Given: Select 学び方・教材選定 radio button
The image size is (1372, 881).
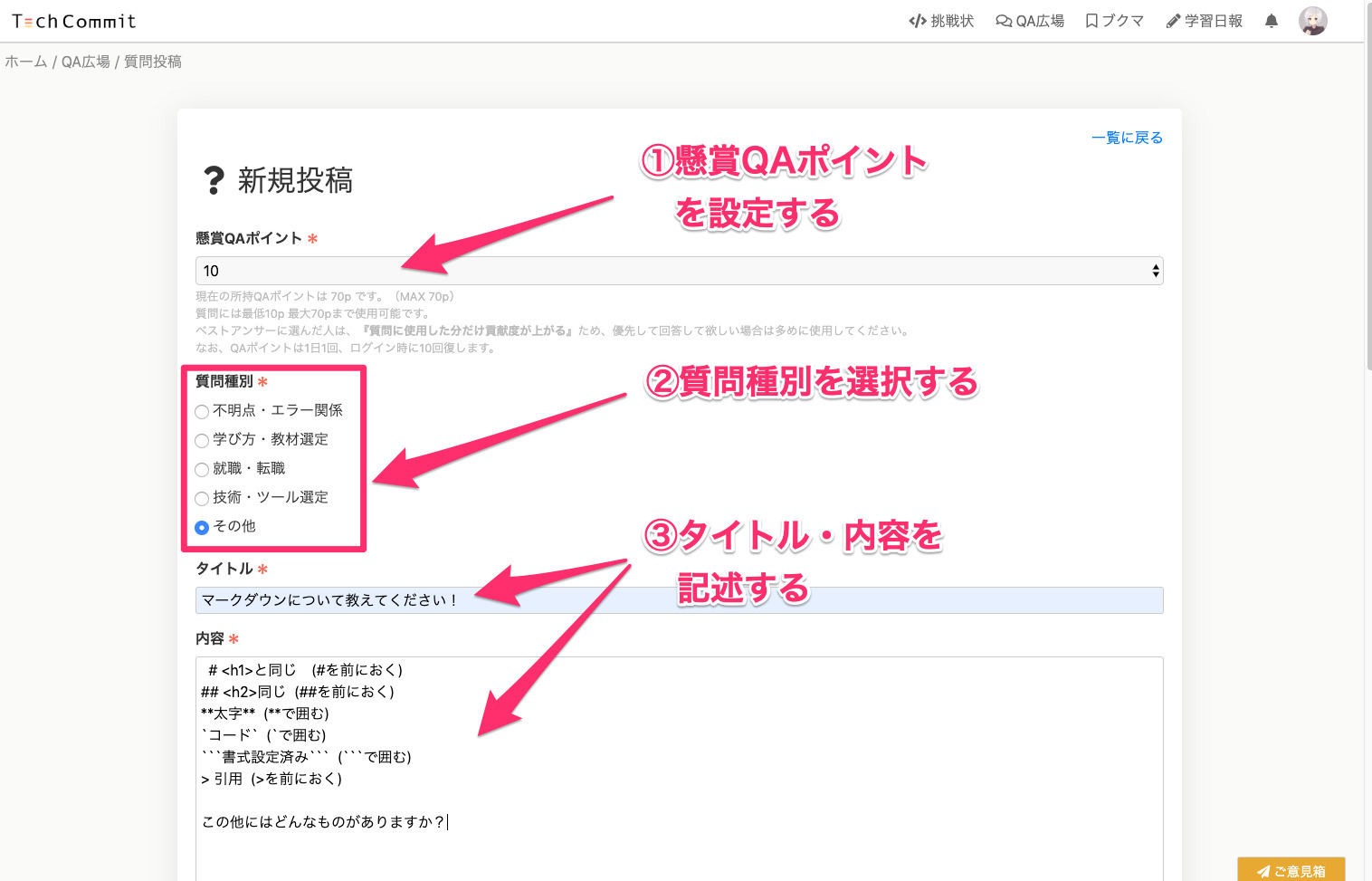Looking at the screenshot, I should 202,440.
